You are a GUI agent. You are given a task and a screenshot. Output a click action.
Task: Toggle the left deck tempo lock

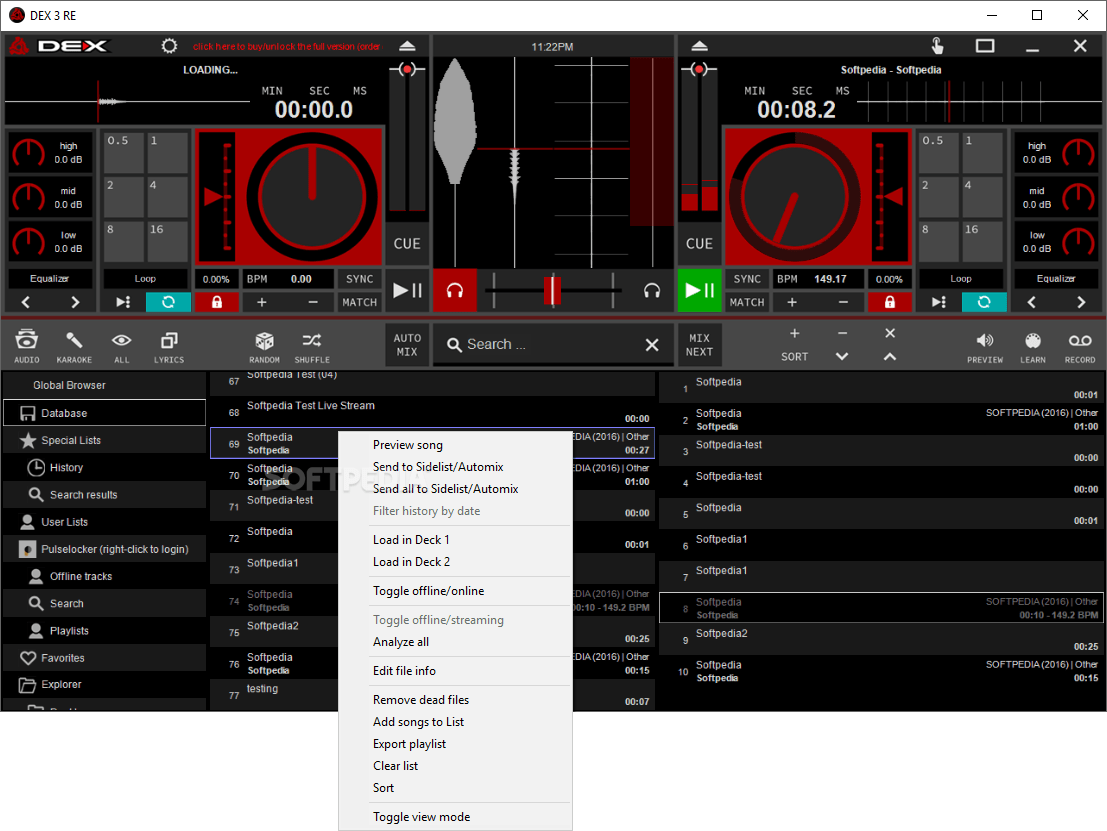pos(216,302)
